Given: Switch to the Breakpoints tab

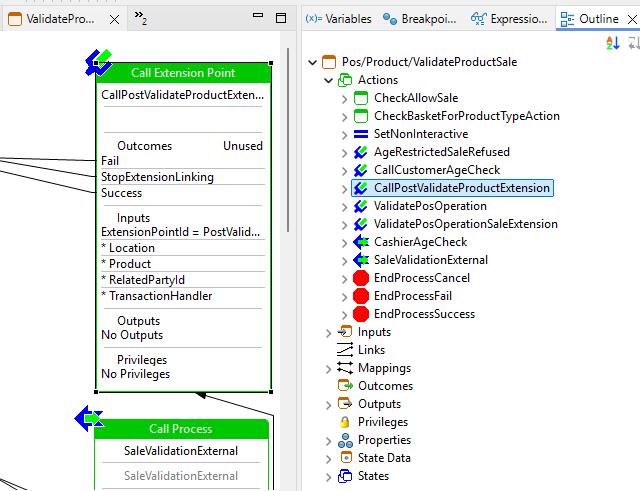Looking at the screenshot, I should (420, 19).
